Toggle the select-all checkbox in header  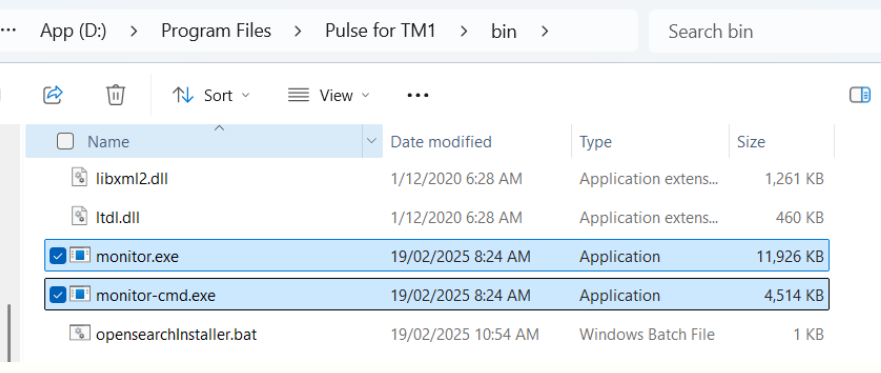[x=65, y=142]
